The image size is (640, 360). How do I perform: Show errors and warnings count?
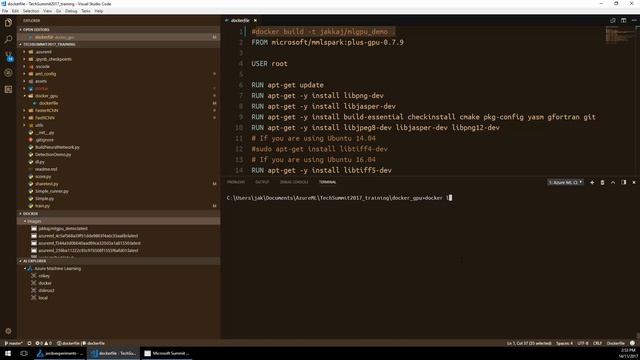coord(44,343)
